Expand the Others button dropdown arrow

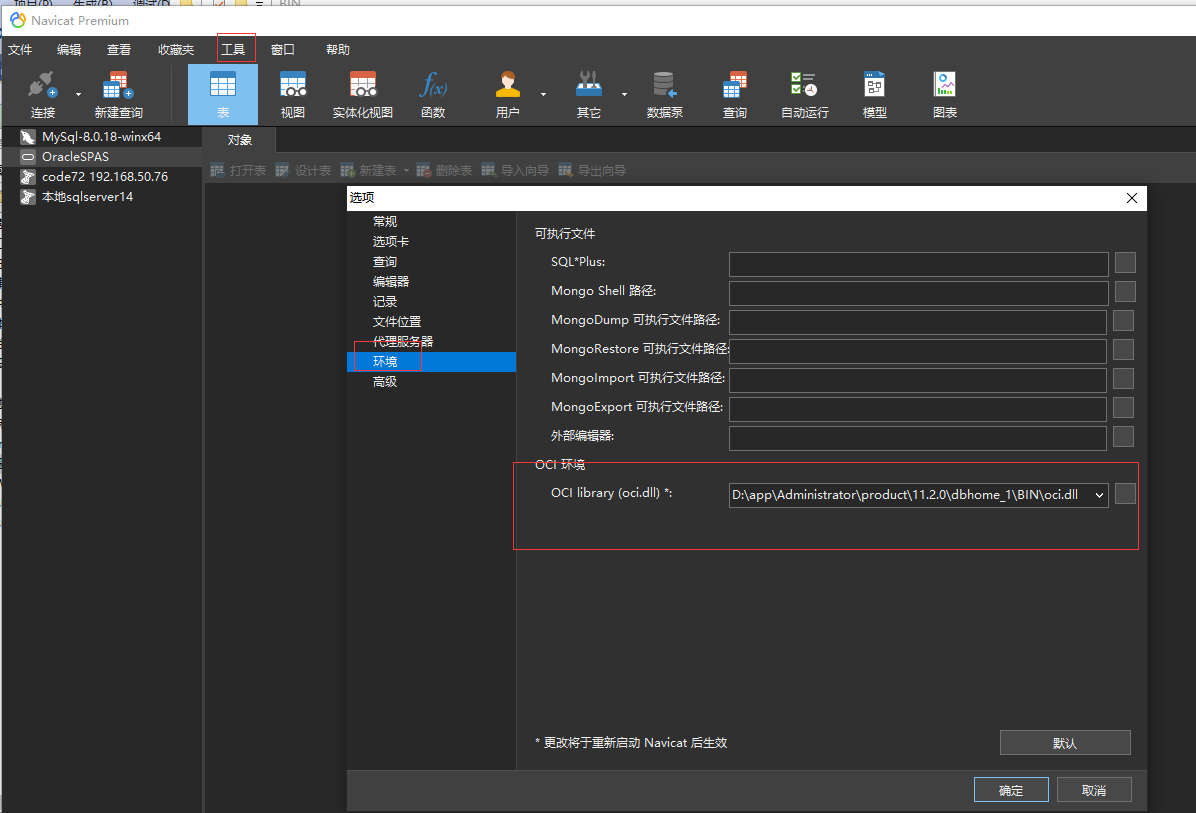(x=624, y=95)
